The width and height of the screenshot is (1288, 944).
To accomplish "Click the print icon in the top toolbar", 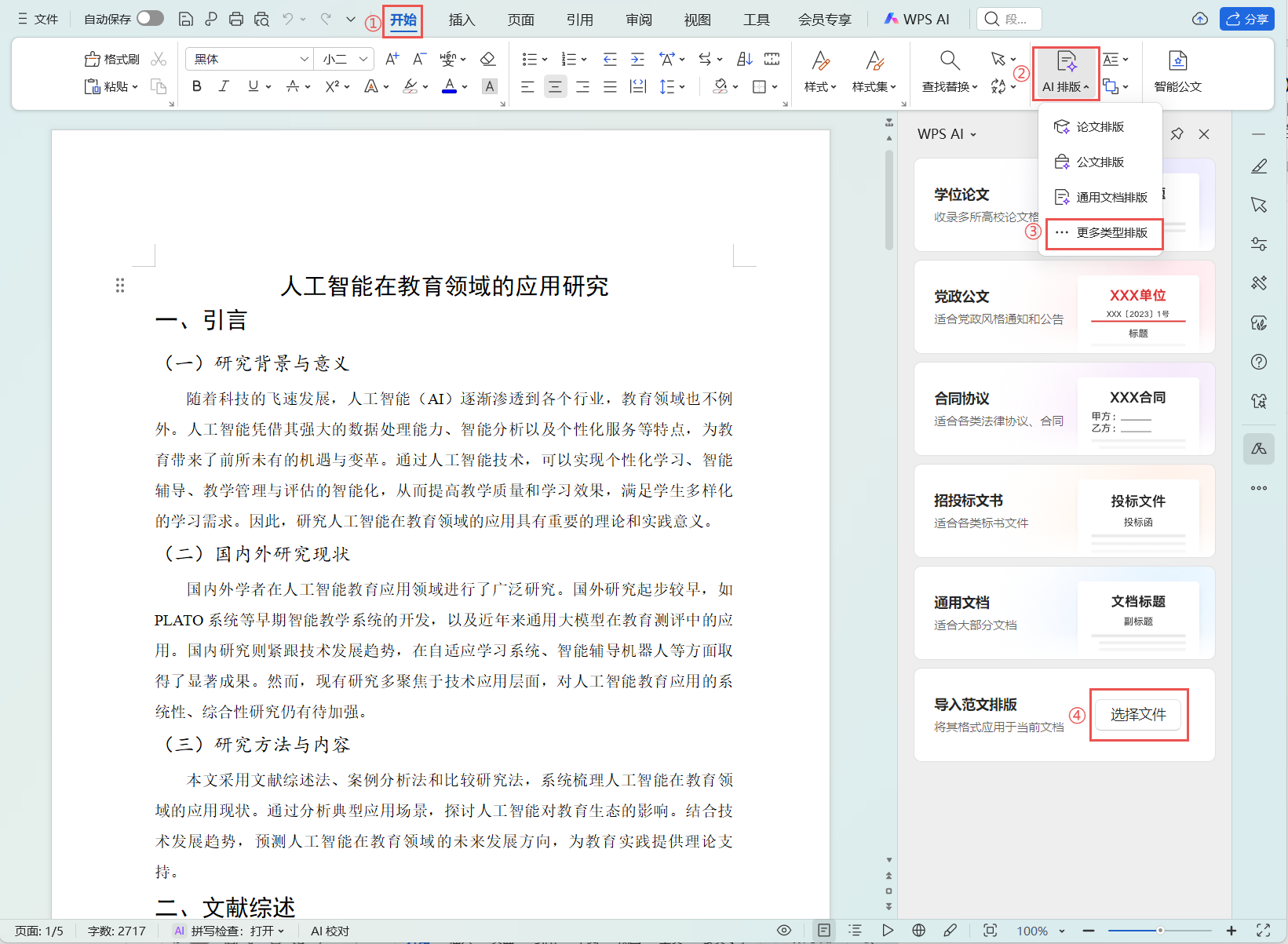I will tap(236, 19).
